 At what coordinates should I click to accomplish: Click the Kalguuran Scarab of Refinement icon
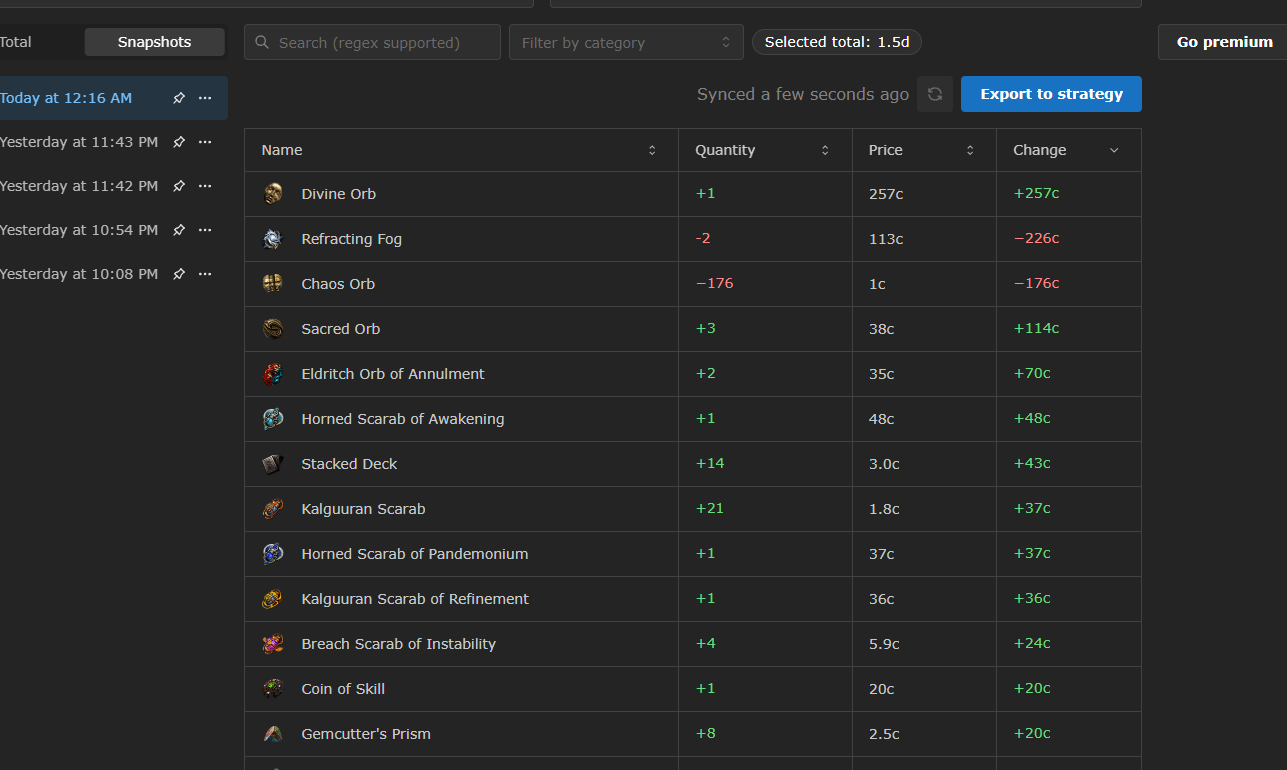[x=273, y=599]
